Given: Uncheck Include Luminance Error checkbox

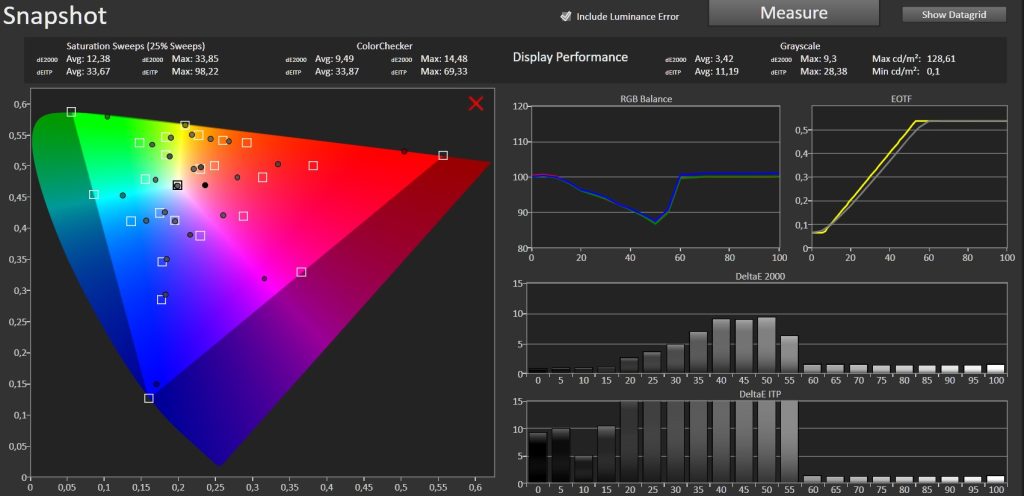Looking at the screenshot, I should pos(566,16).
